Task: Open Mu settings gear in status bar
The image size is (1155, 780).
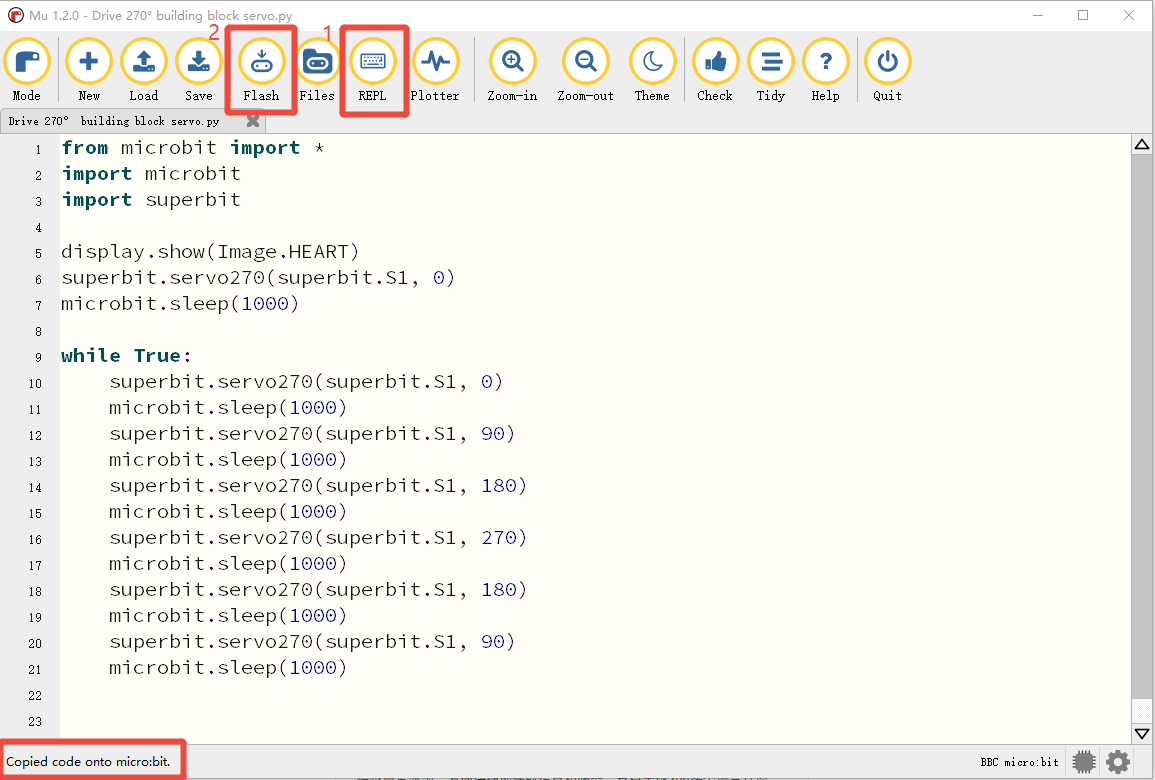Action: pyautogui.click(x=1118, y=762)
